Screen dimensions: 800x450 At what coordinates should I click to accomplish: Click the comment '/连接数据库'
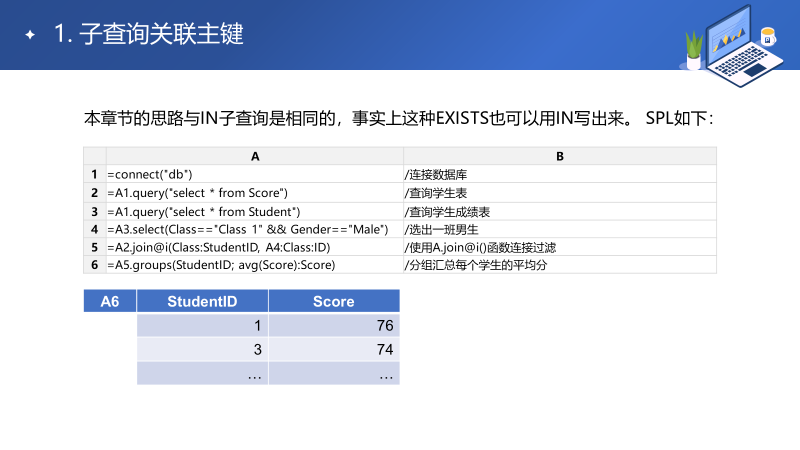pyautogui.click(x=436, y=174)
